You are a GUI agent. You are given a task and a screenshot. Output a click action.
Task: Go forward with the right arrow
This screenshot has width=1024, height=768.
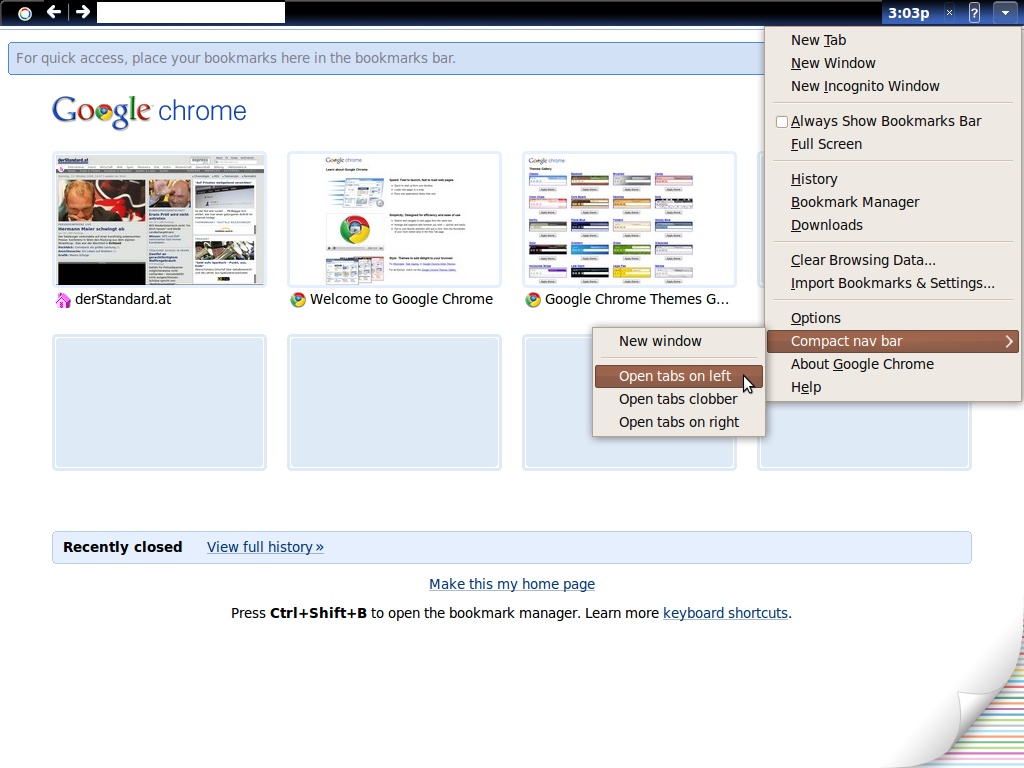(x=82, y=12)
